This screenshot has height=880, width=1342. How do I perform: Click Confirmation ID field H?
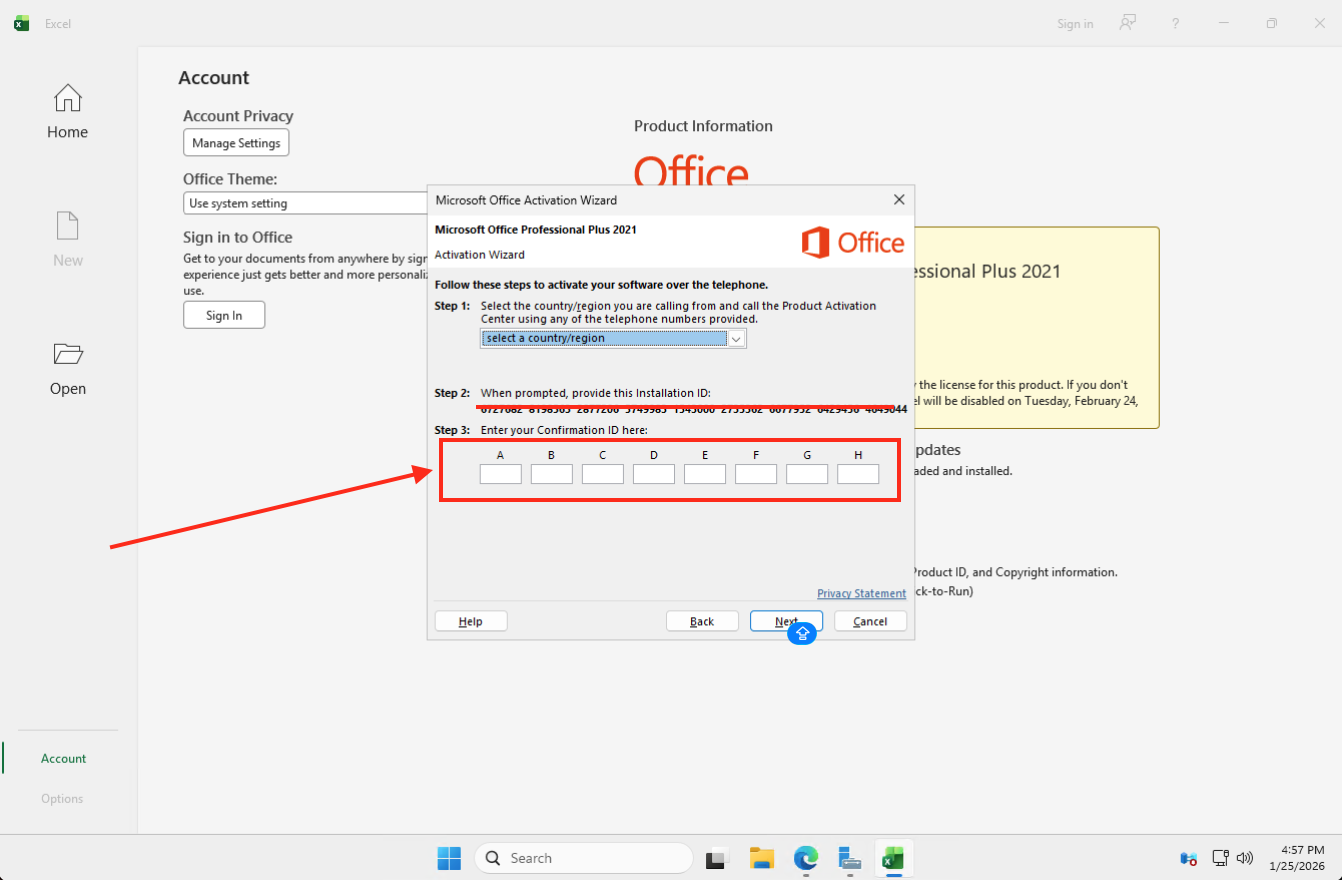[x=858, y=474]
